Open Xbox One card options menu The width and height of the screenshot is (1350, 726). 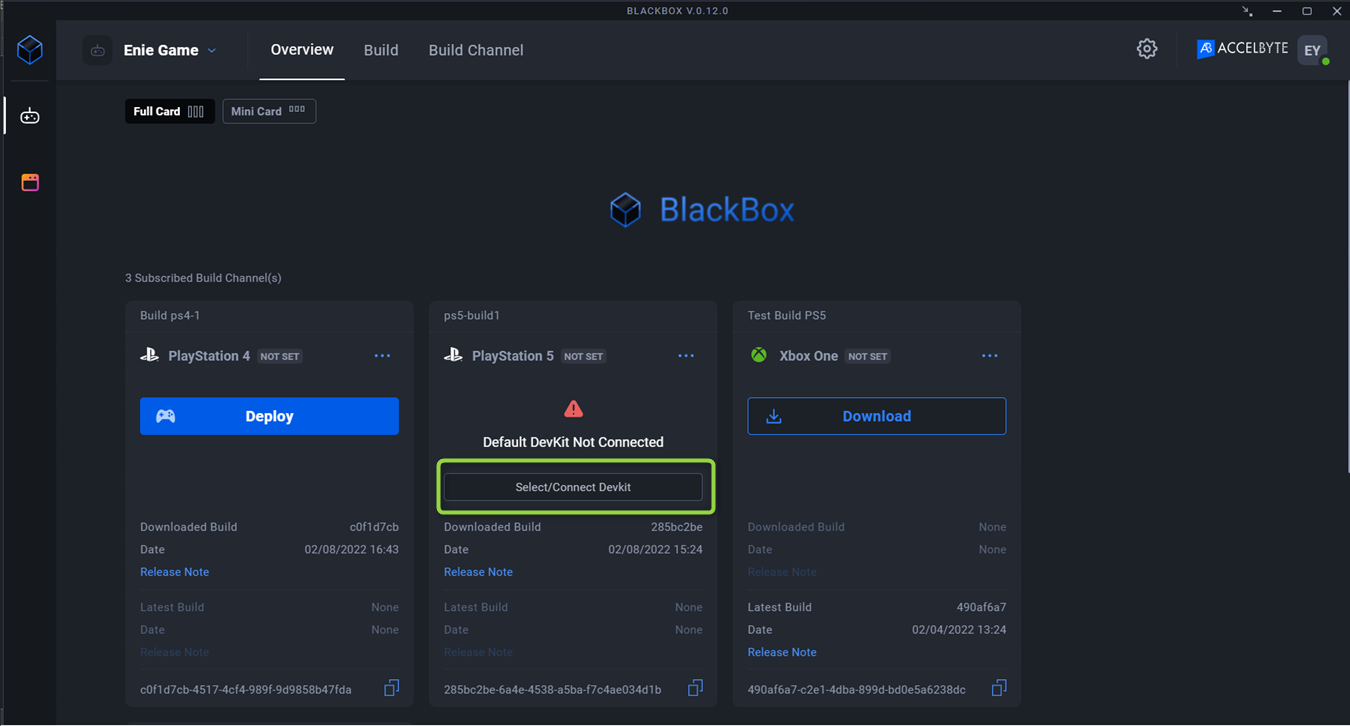click(990, 356)
